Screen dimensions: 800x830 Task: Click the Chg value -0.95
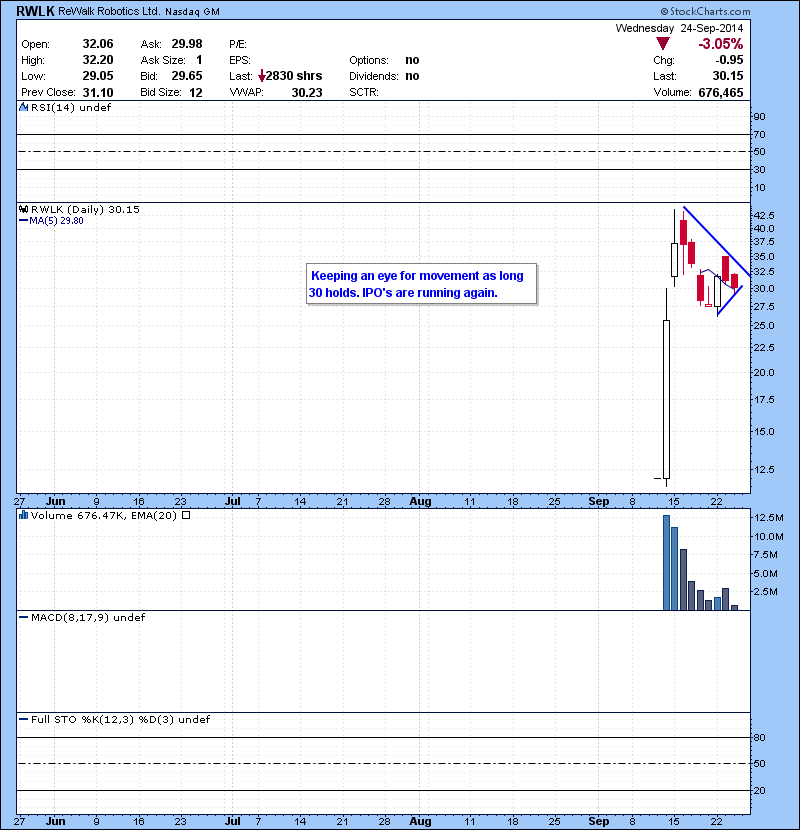(729, 60)
